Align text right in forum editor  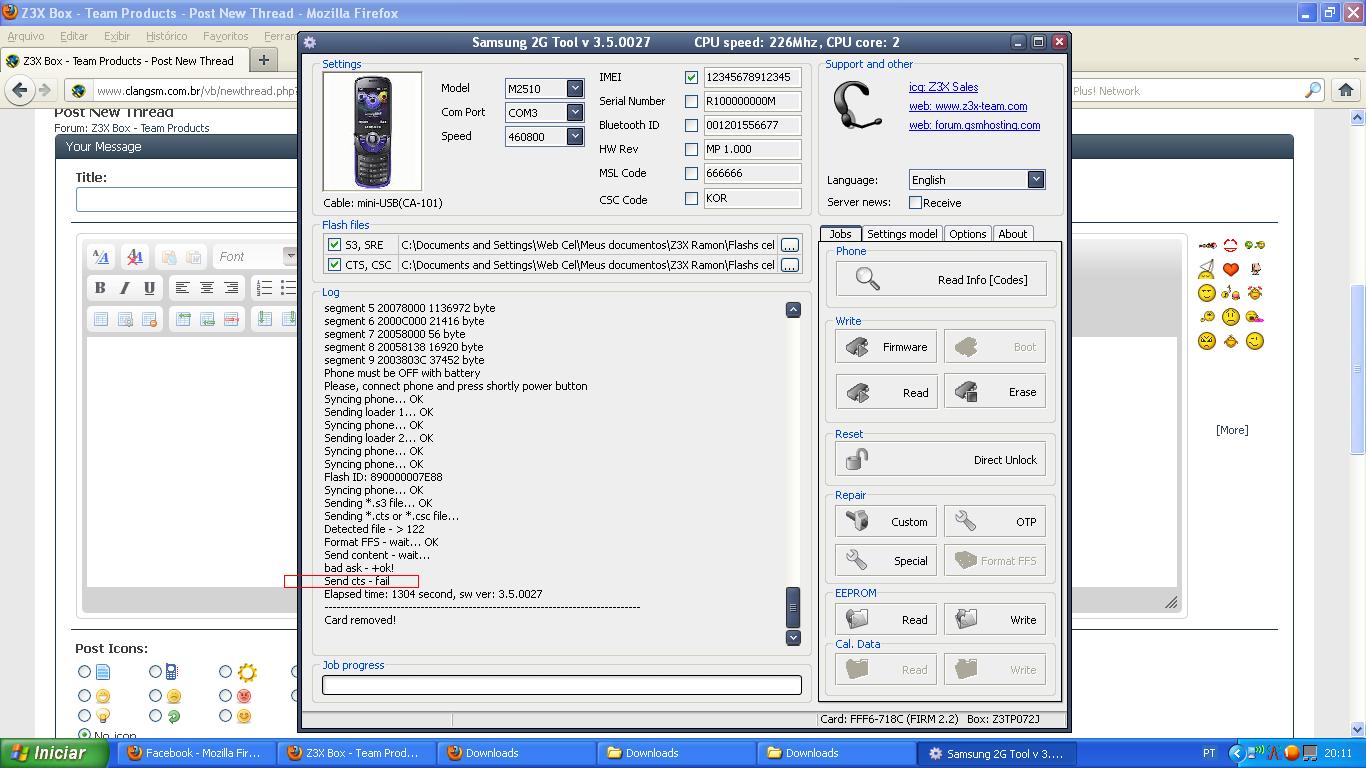(x=231, y=288)
